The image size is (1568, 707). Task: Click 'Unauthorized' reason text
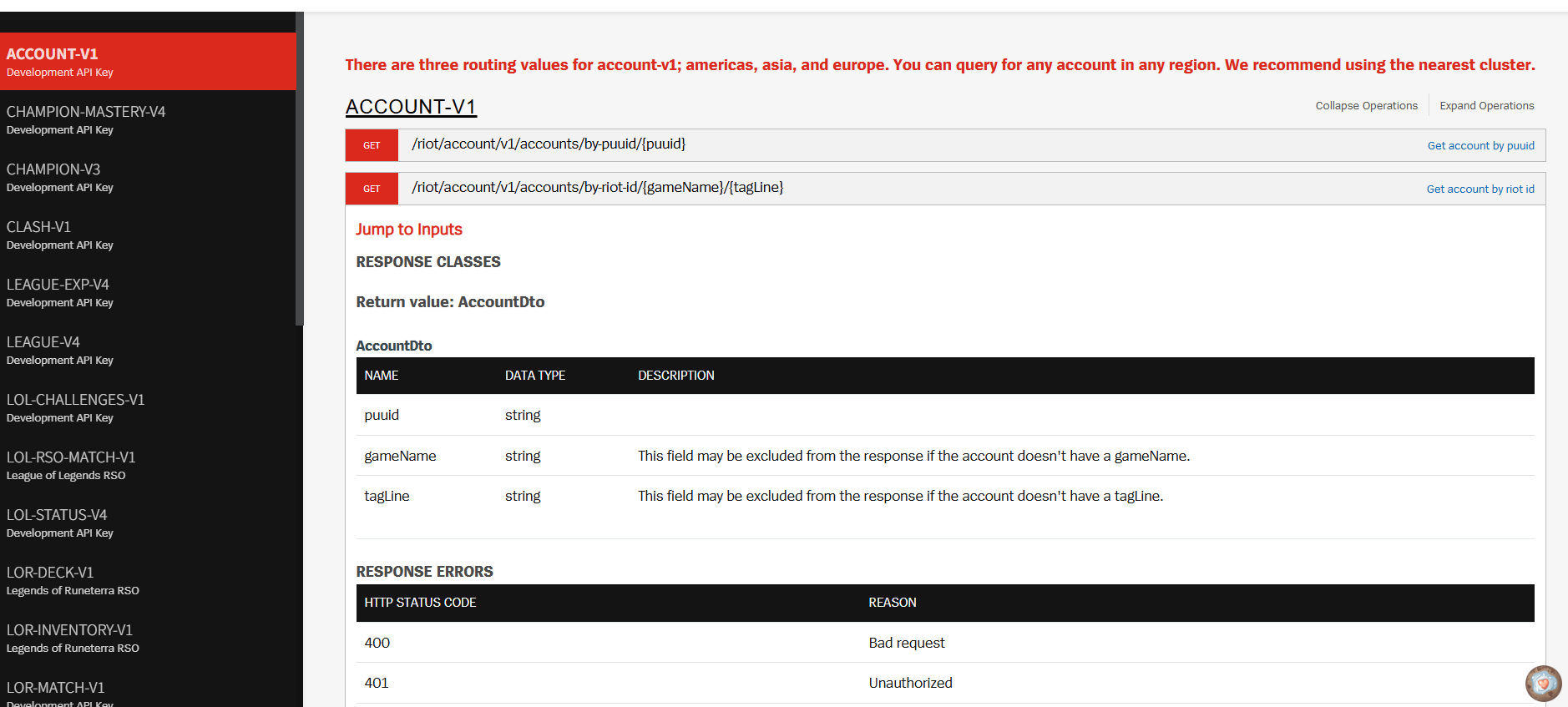(910, 683)
